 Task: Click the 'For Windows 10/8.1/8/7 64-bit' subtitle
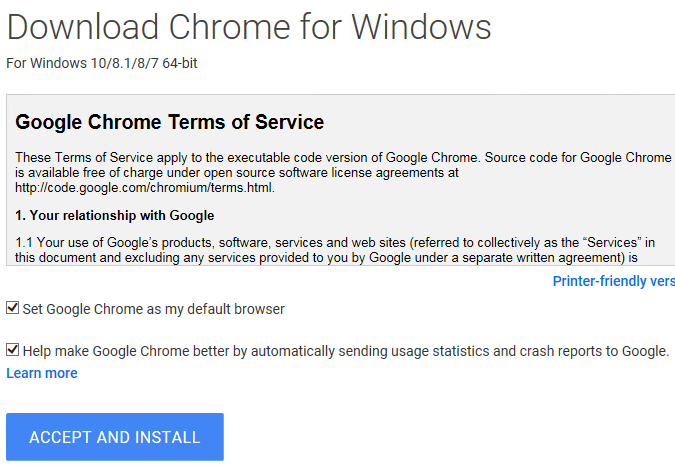click(105, 64)
